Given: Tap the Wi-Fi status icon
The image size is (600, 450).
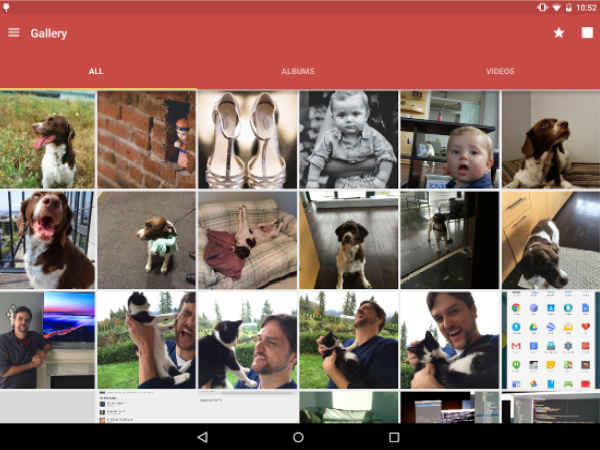Looking at the screenshot, I should click(557, 8).
